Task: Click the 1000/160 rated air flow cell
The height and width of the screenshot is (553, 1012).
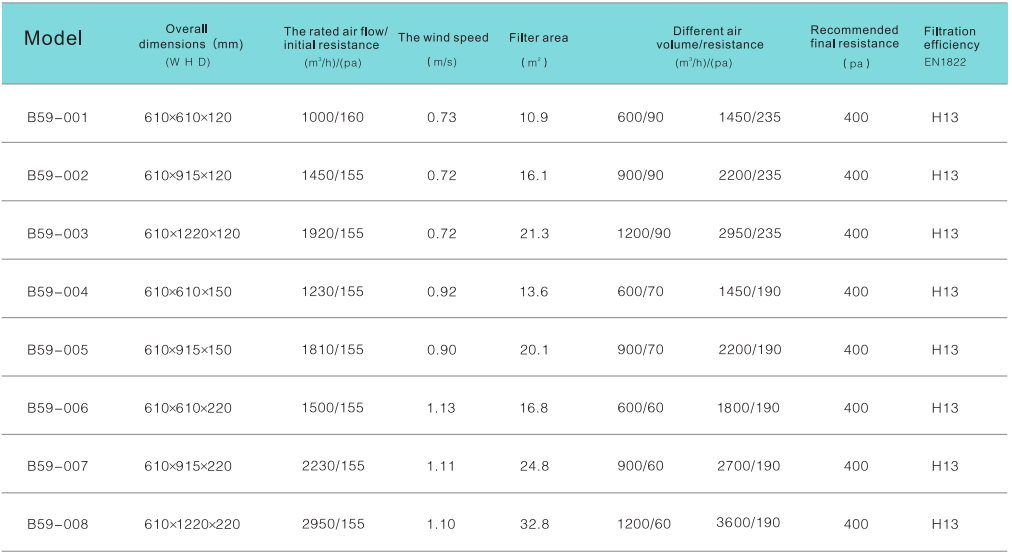Action: point(333,117)
